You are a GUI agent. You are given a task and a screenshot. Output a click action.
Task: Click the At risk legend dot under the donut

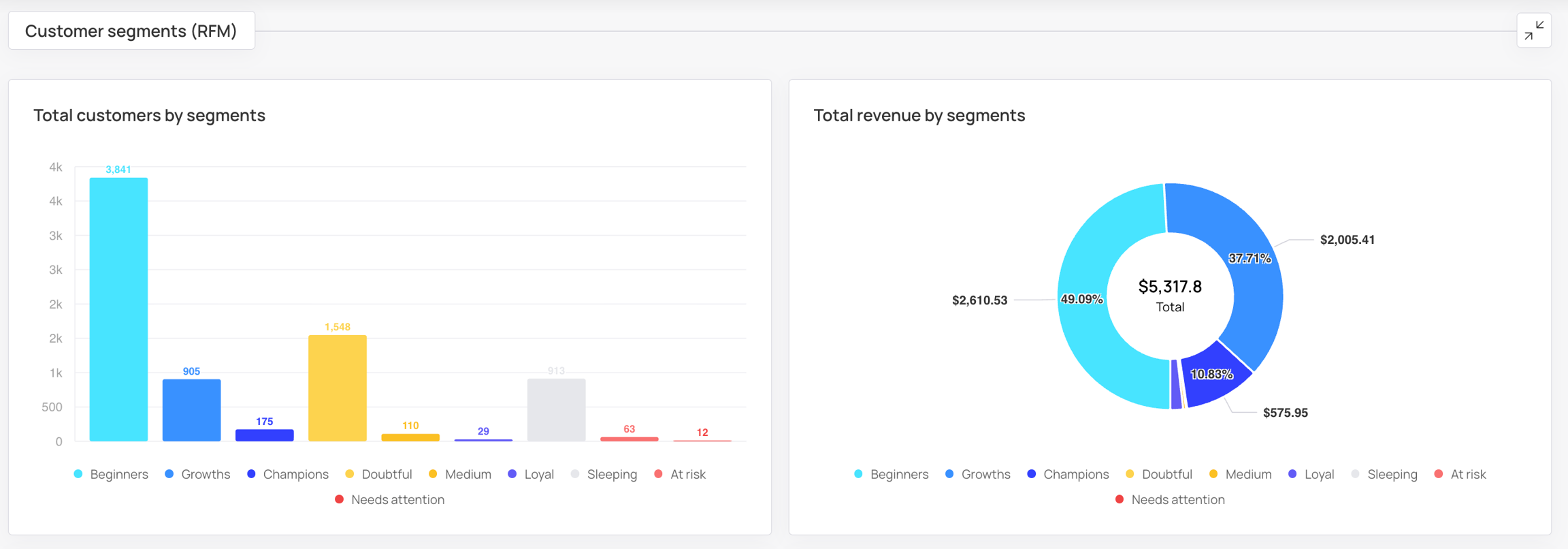click(x=1439, y=474)
